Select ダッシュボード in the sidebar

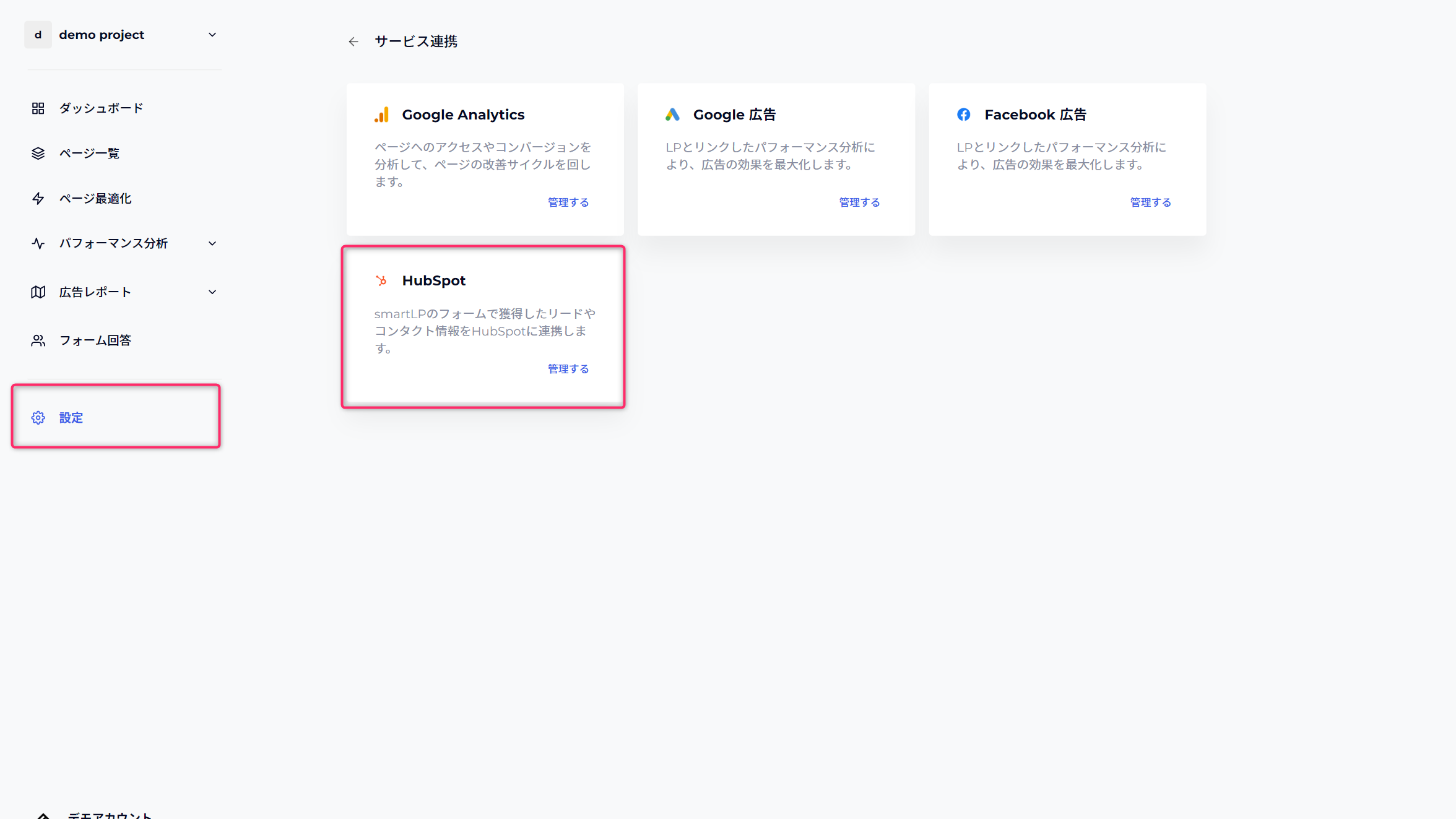click(100, 107)
